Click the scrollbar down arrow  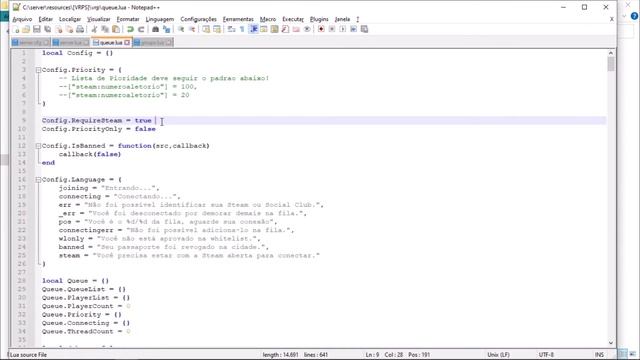pos(611,343)
